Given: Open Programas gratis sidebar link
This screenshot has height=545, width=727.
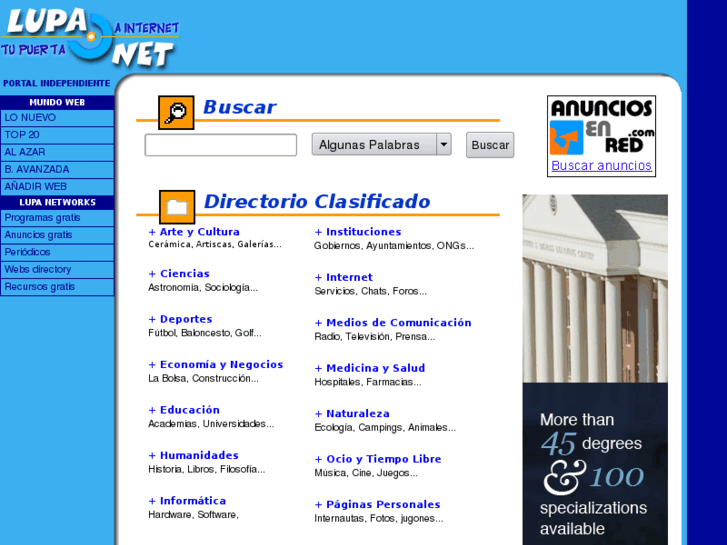Looking at the screenshot, I should [57, 218].
